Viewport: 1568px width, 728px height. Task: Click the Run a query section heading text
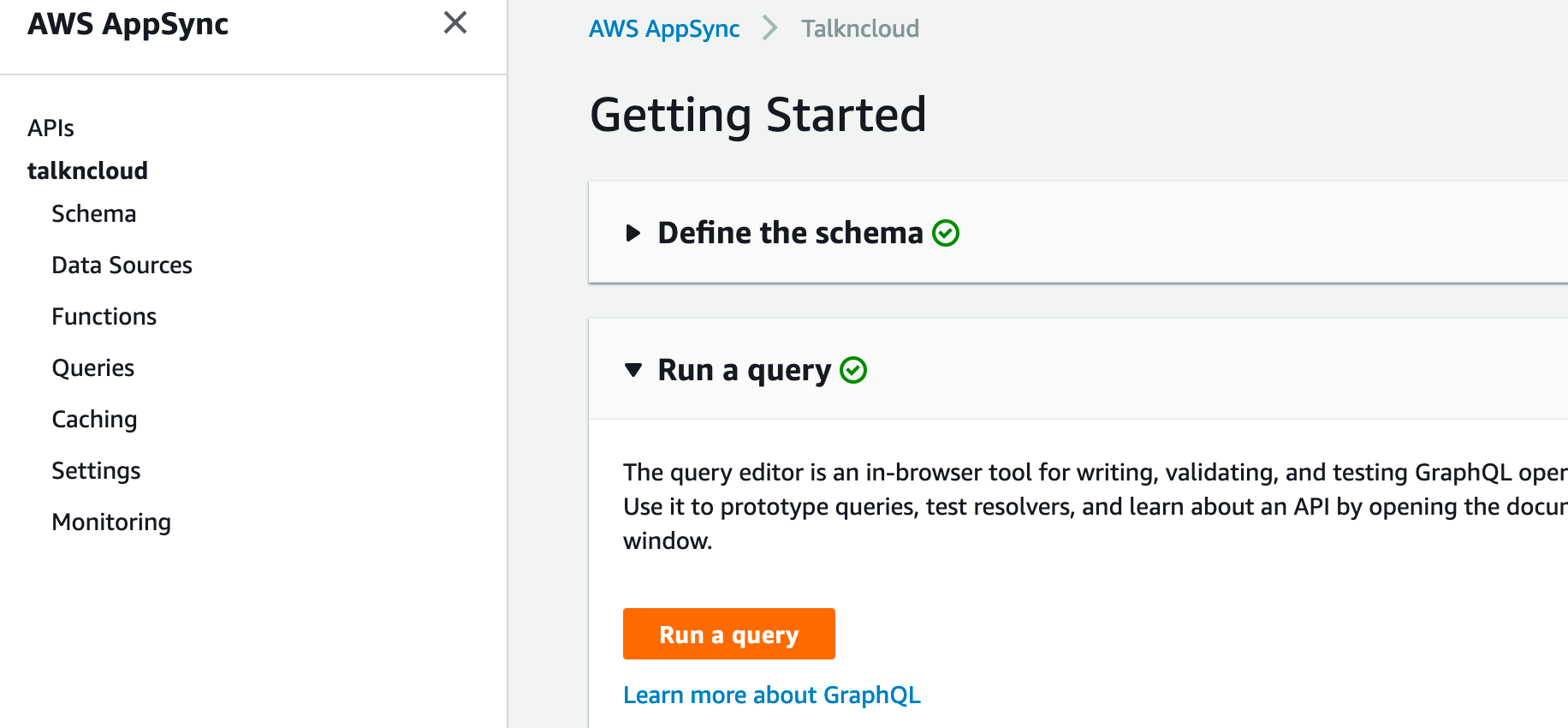745,370
